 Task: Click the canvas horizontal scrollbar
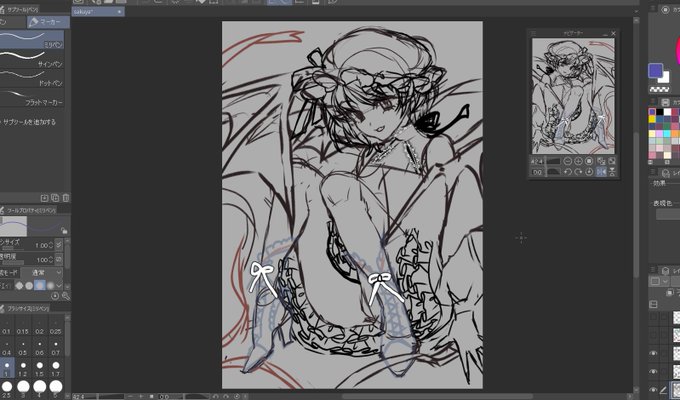(437, 396)
